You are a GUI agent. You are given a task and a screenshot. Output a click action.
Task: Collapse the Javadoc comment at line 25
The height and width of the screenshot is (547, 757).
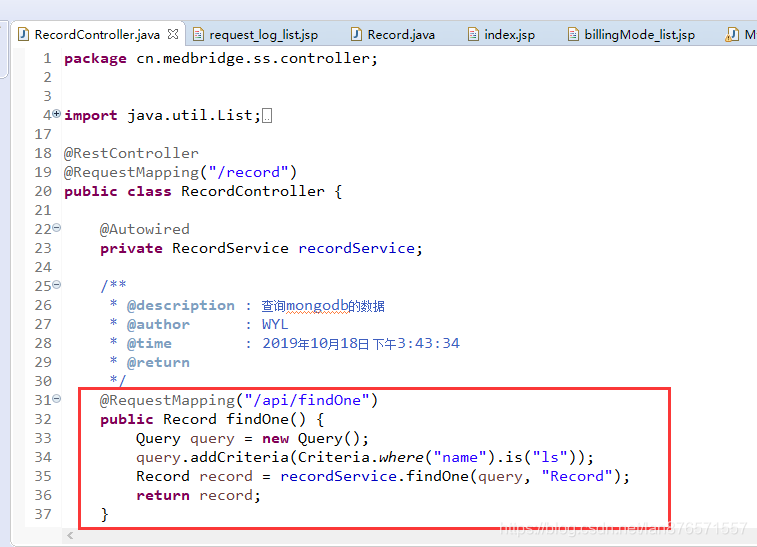56,285
